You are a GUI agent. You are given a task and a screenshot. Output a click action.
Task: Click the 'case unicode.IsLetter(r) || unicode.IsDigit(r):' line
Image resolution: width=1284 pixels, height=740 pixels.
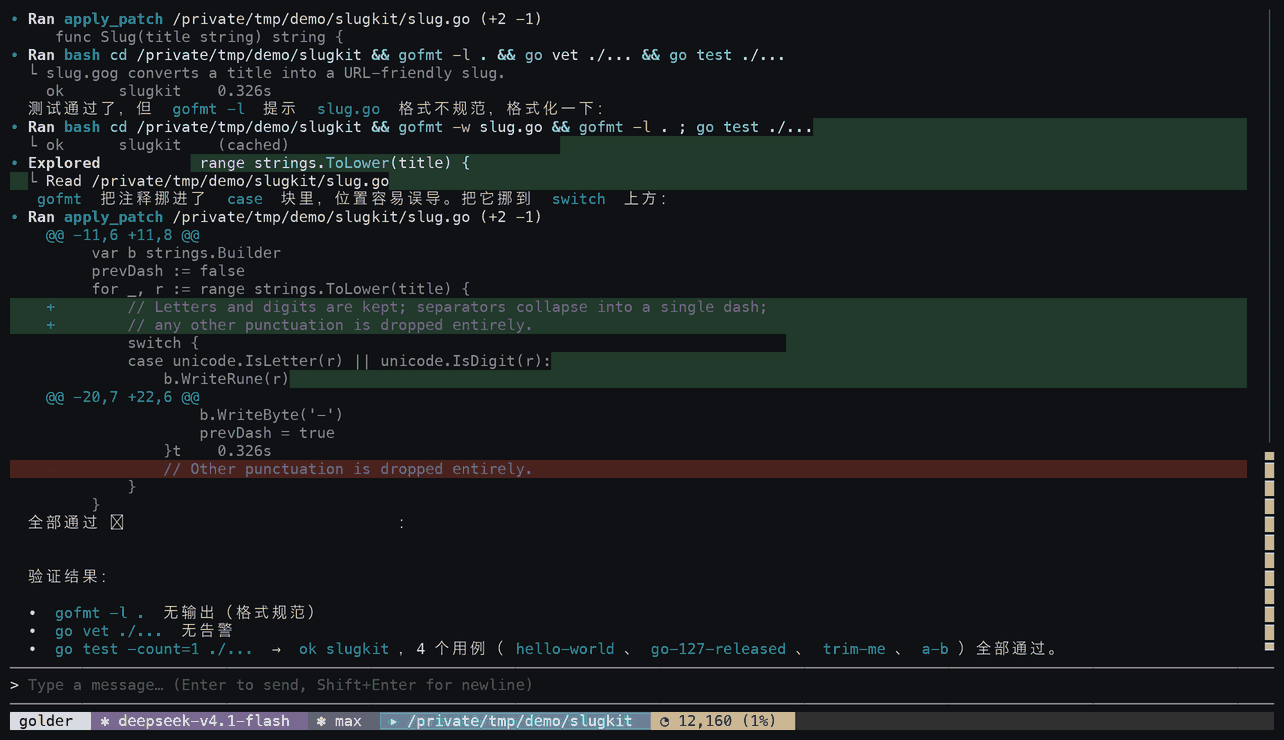pyautogui.click(x=339, y=361)
